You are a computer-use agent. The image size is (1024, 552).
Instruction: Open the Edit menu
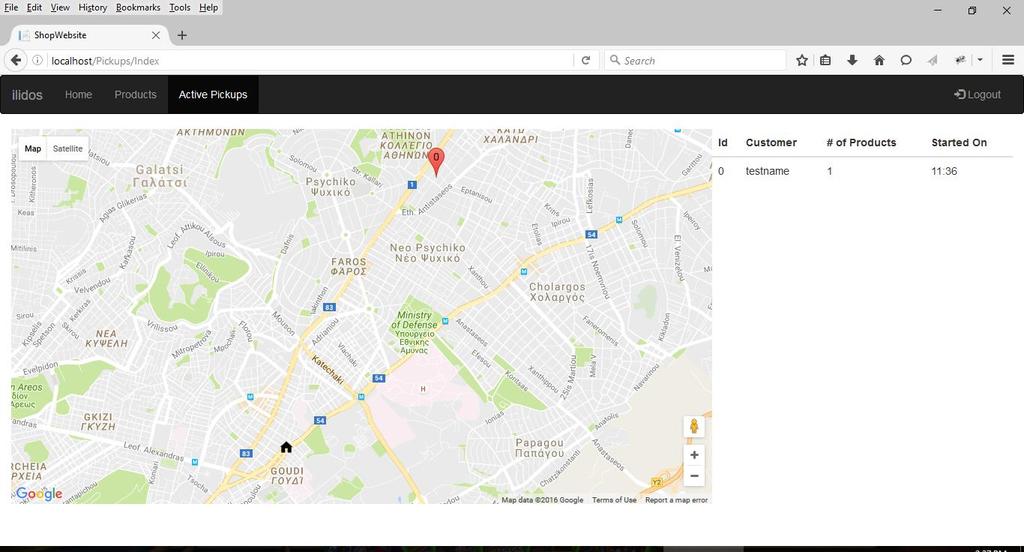click(x=34, y=7)
